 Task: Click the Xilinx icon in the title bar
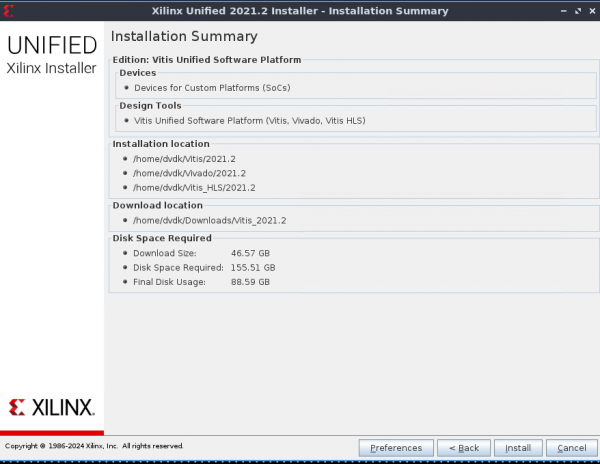point(10,10)
